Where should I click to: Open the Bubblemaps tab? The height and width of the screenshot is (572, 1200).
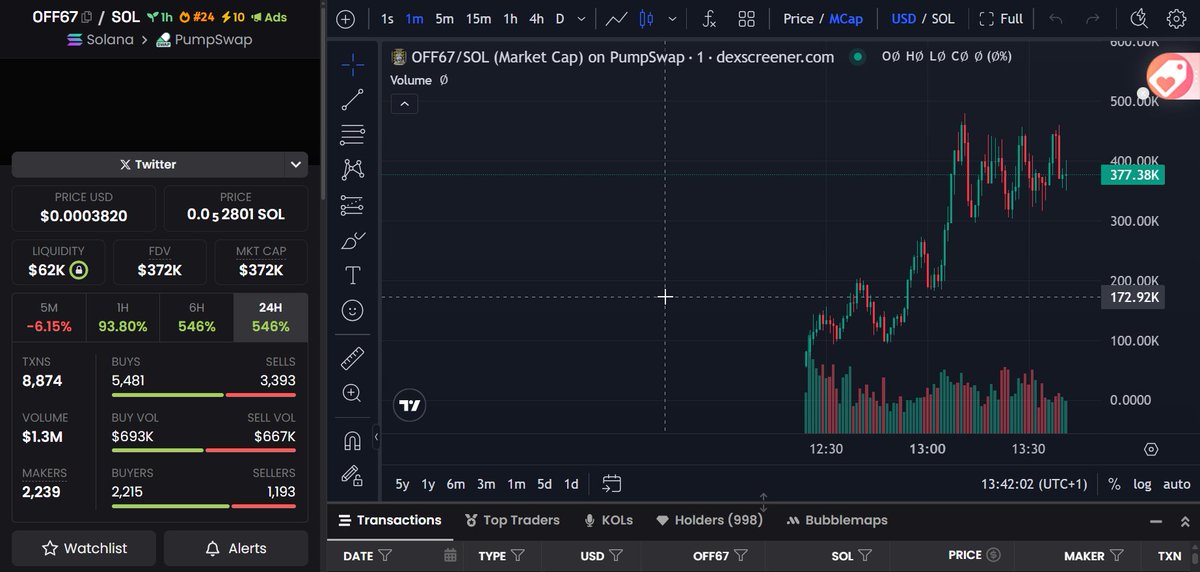pos(837,520)
